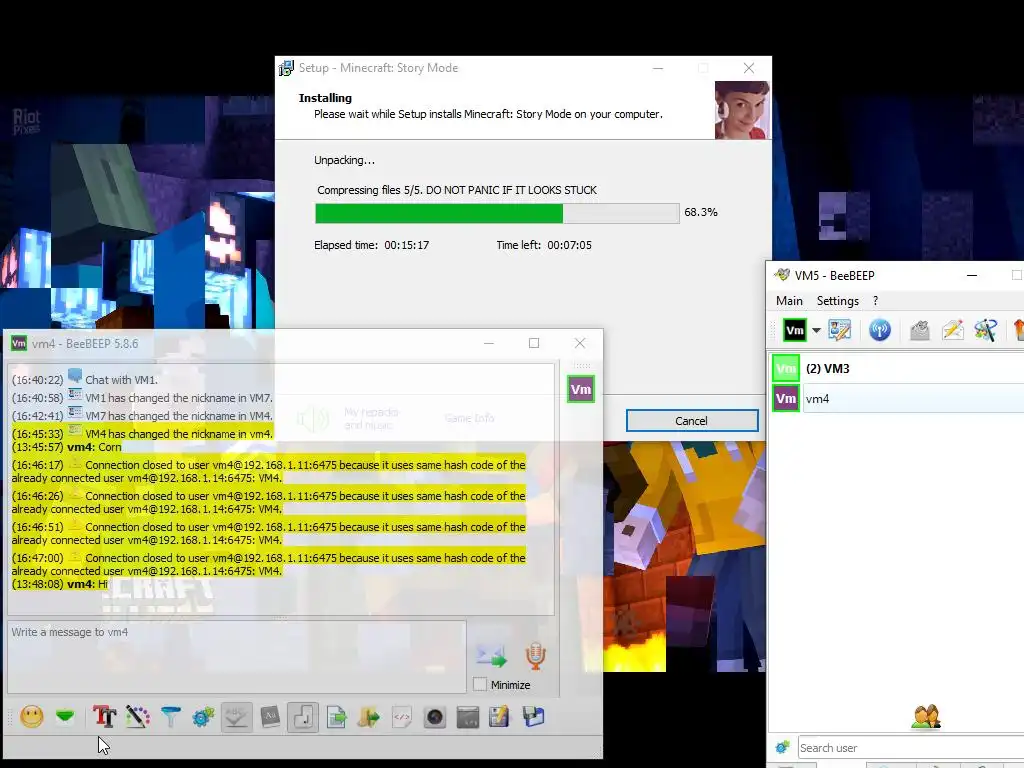Click the green preset message icon
1024x768 pixels.
(x=65, y=716)
